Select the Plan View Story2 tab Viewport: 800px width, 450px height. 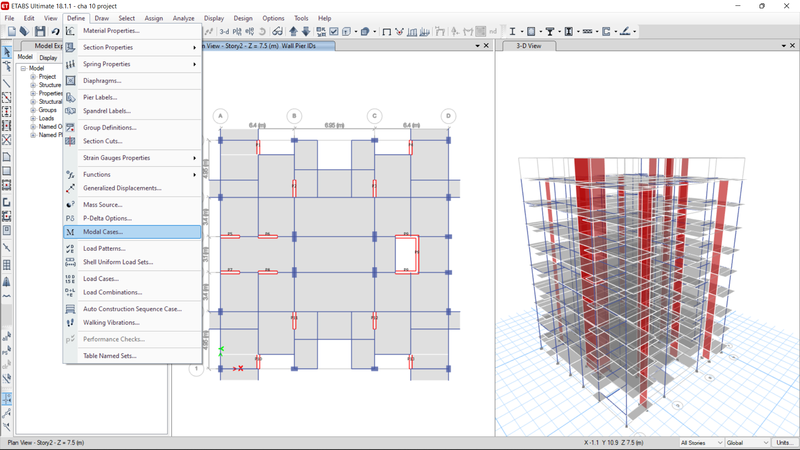269,46
